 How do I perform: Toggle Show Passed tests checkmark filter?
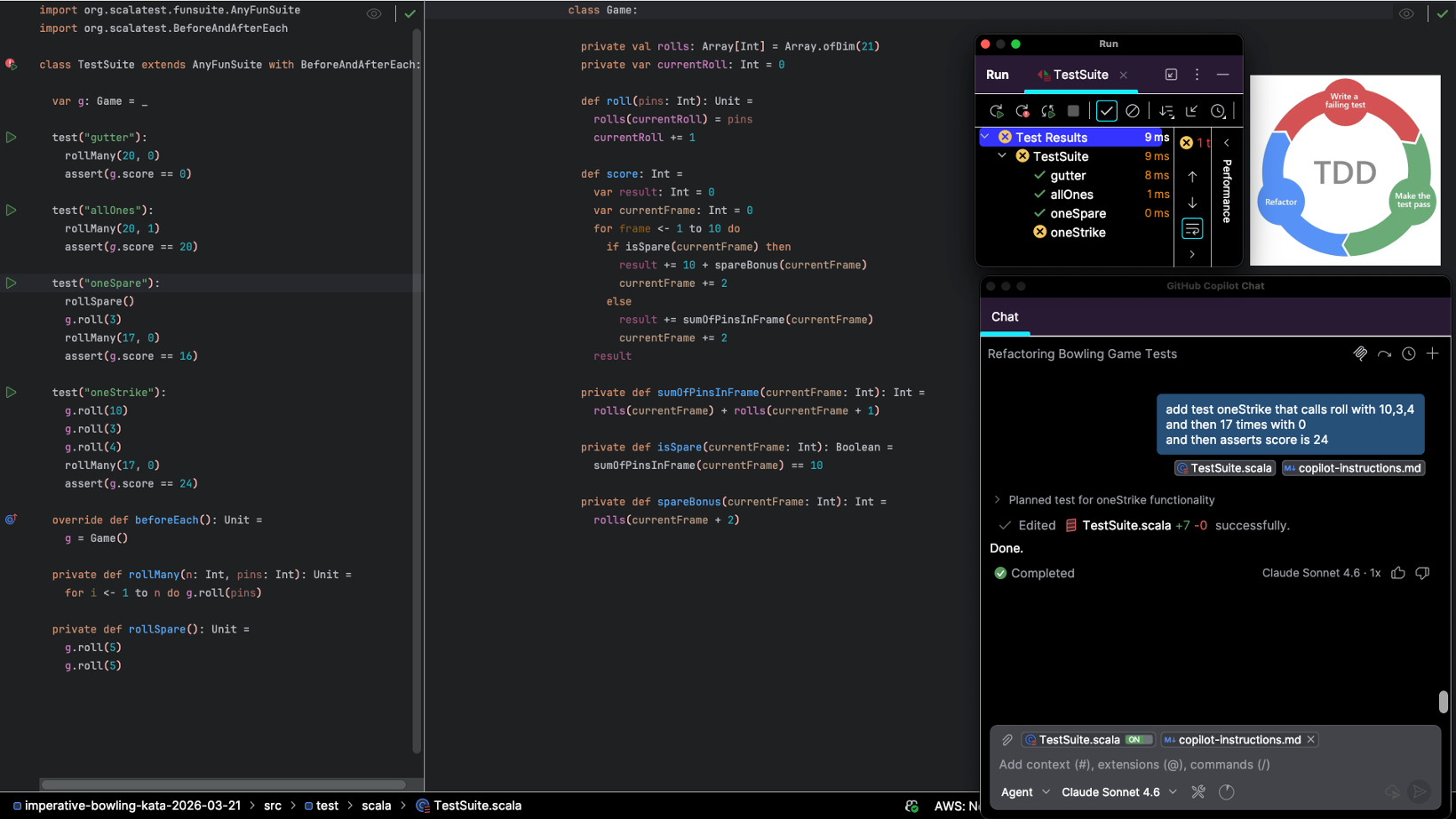[1106, 111]
